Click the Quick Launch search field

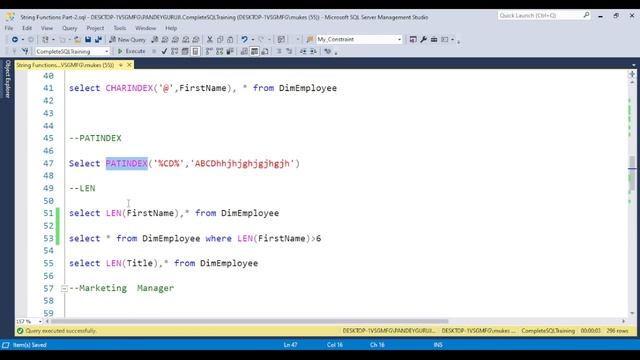tap(544, 16)
